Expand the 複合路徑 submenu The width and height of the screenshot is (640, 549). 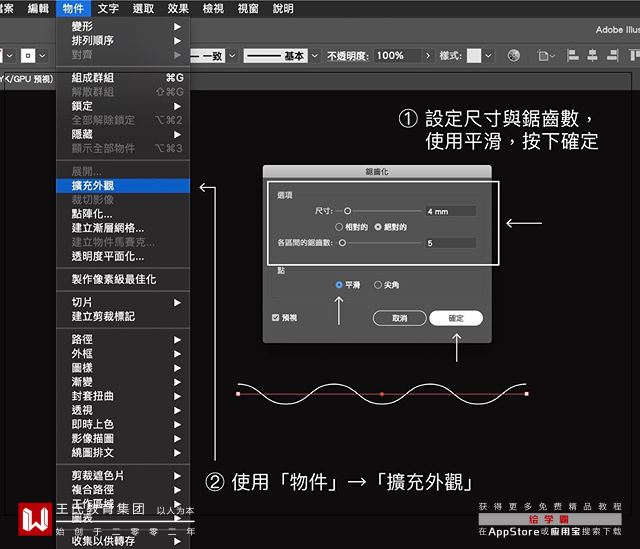123,490
